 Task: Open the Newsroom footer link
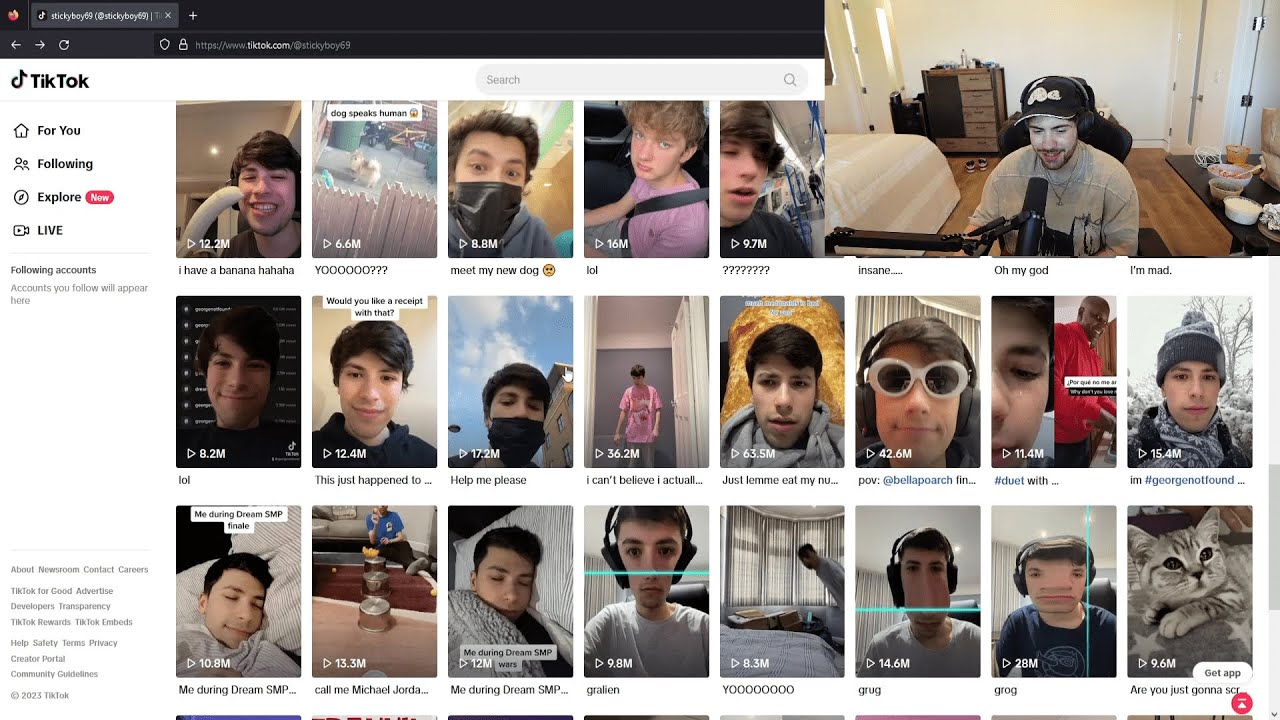(x=59, y=570)
